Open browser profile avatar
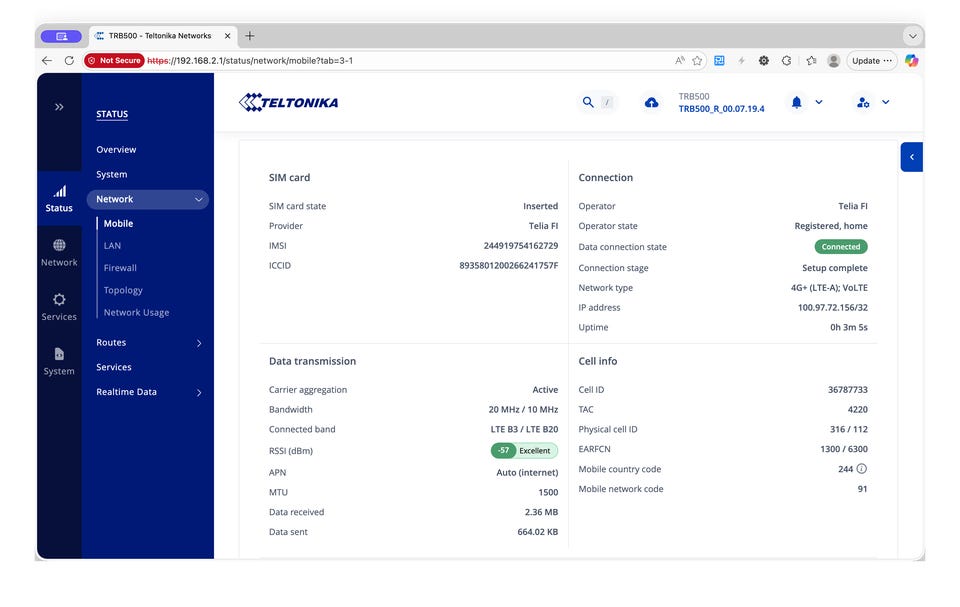Viewport: 960px width, 607px height. click(x=833, y=61)
